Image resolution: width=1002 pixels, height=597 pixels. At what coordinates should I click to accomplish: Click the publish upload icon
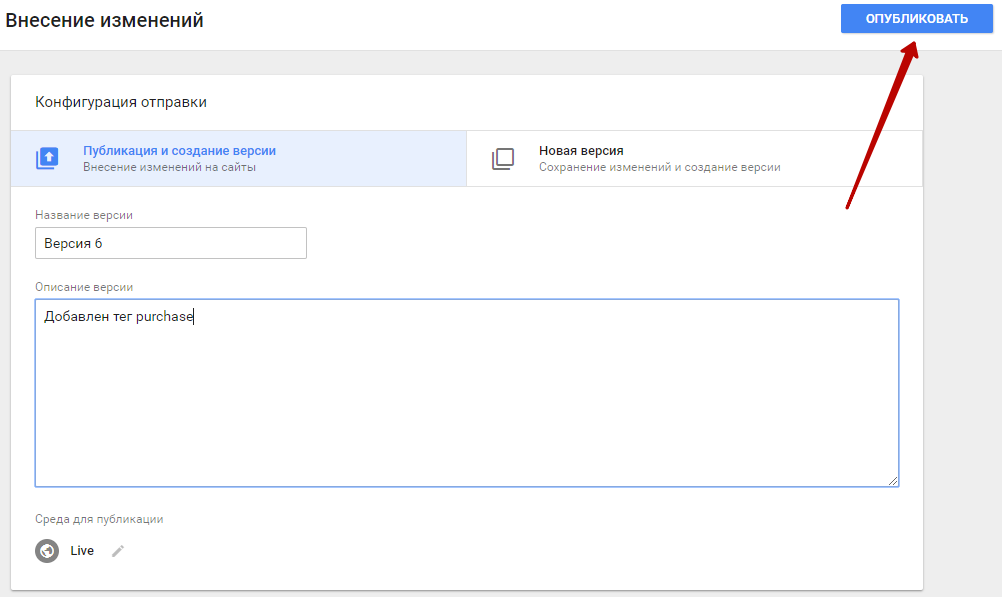coord(47,158)
